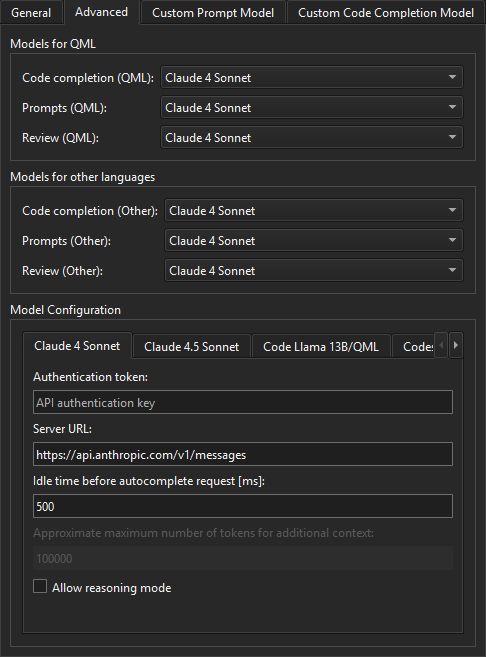486x657 pixels.
Task: Open the Custom Prompt Model tab
Action: point(213,13)
